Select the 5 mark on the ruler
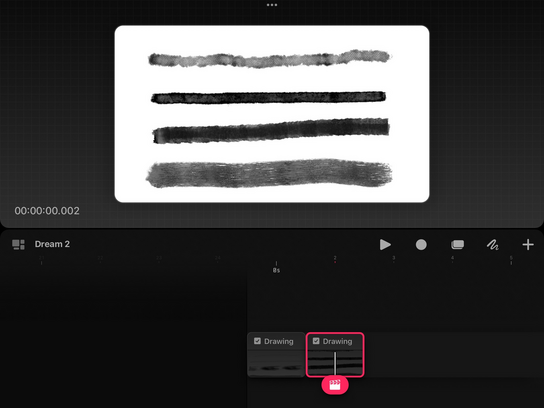The width and height of the screenshot is (544, 408). pos(511,260)
